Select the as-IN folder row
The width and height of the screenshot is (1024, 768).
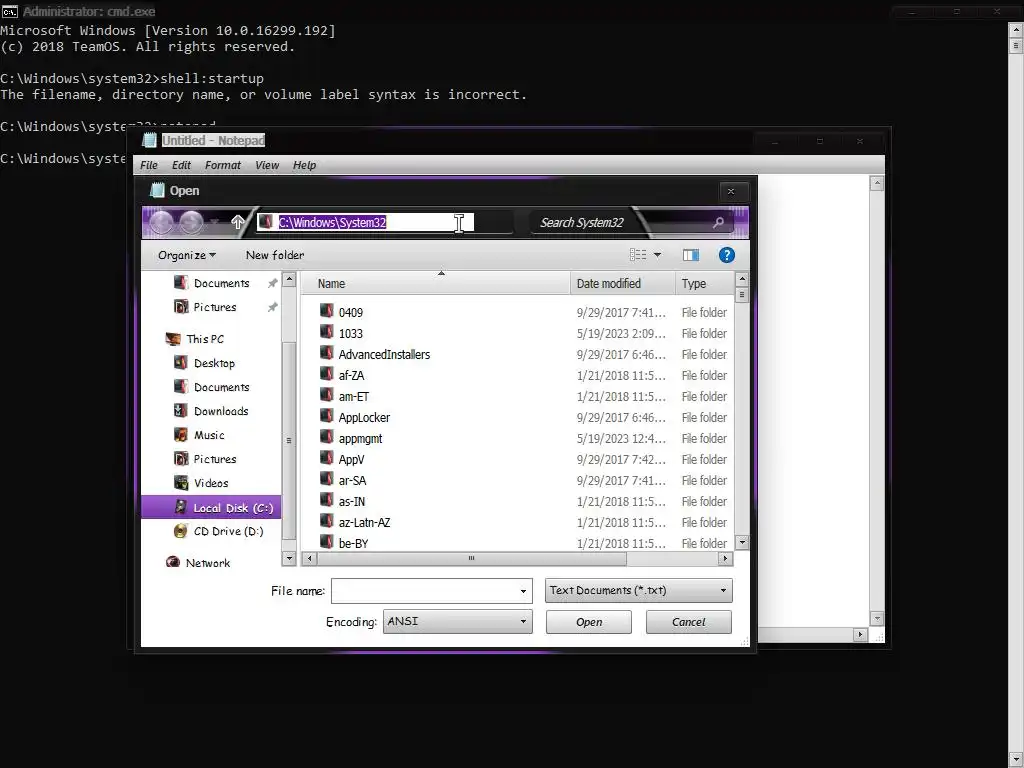pos(522,502)
